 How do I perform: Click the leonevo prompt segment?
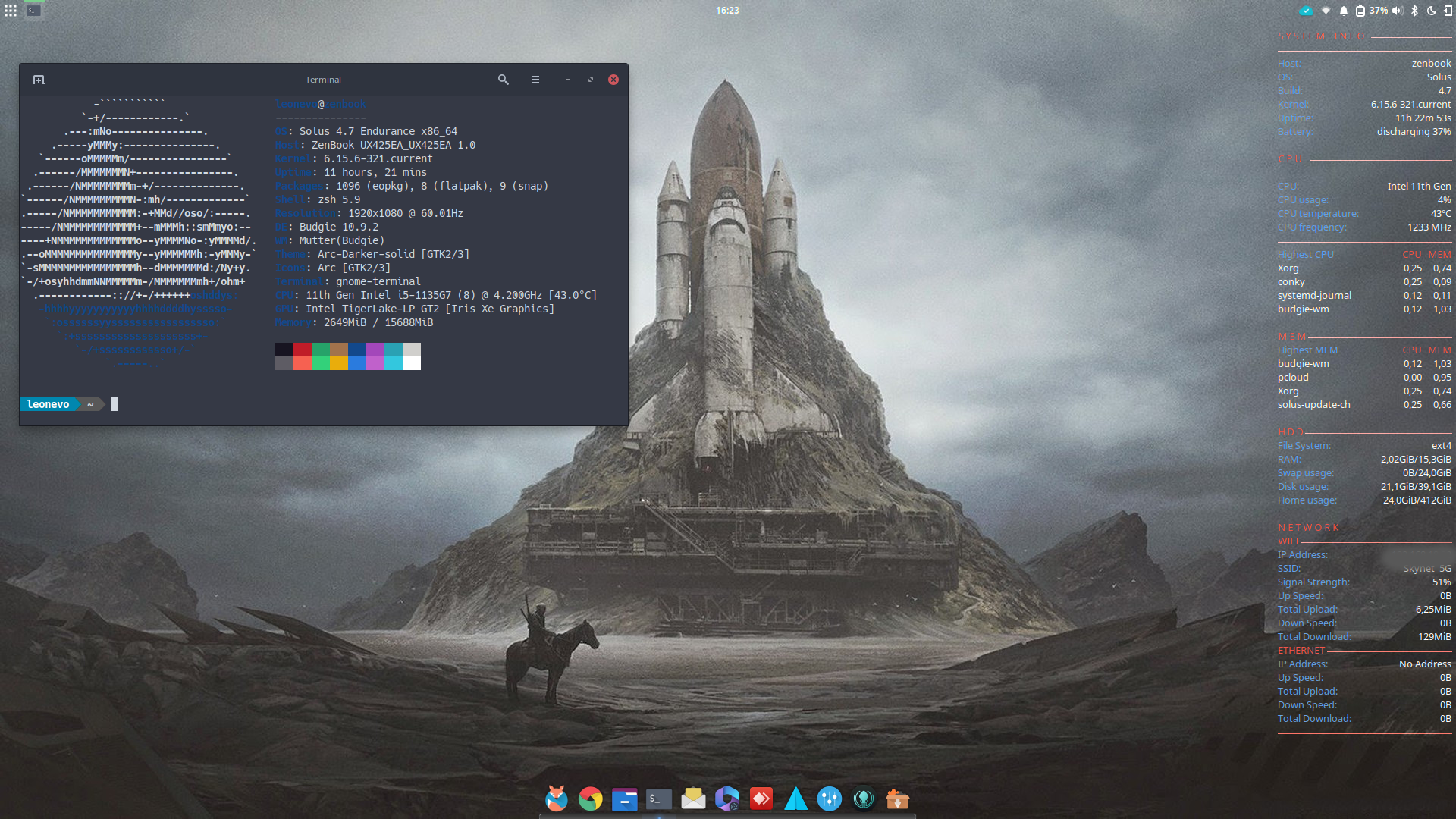pyautogui.click(x=49, y=404)
